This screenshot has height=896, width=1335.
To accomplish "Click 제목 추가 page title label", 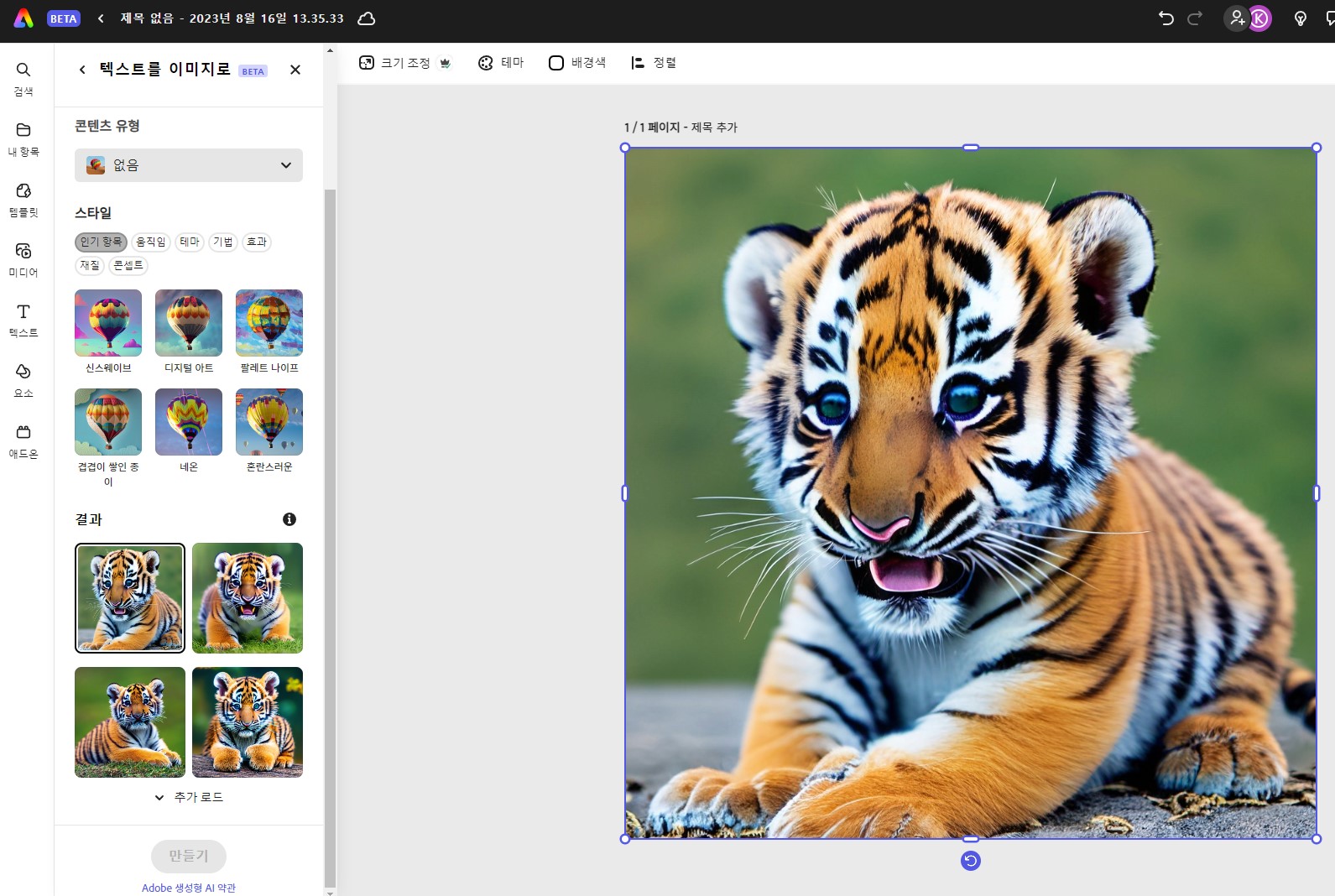I will point(714,128).
